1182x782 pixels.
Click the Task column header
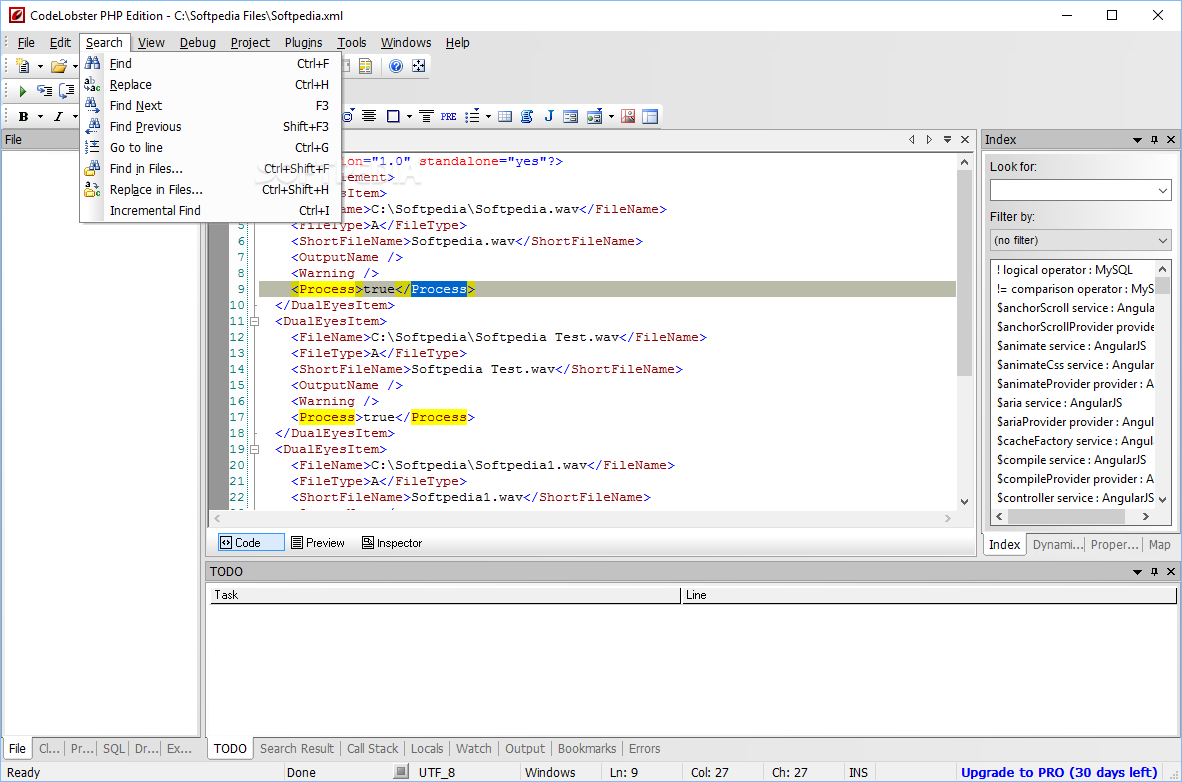click(x=445, y=595)
